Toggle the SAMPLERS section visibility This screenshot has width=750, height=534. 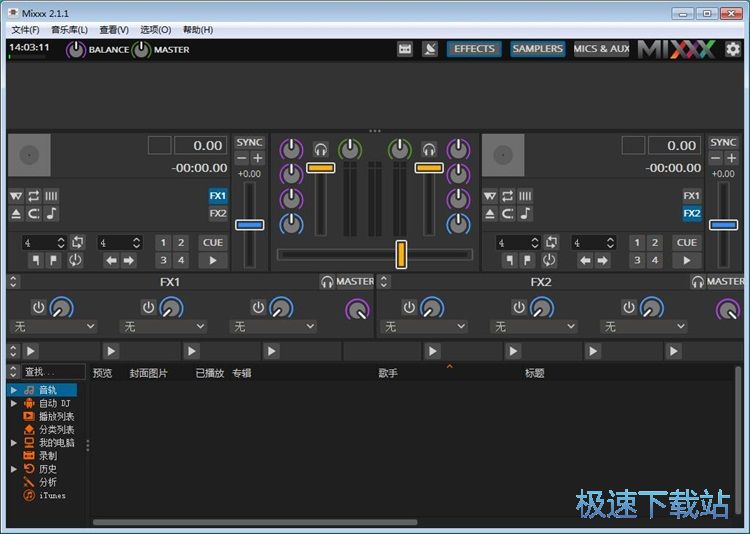(537, 49)
